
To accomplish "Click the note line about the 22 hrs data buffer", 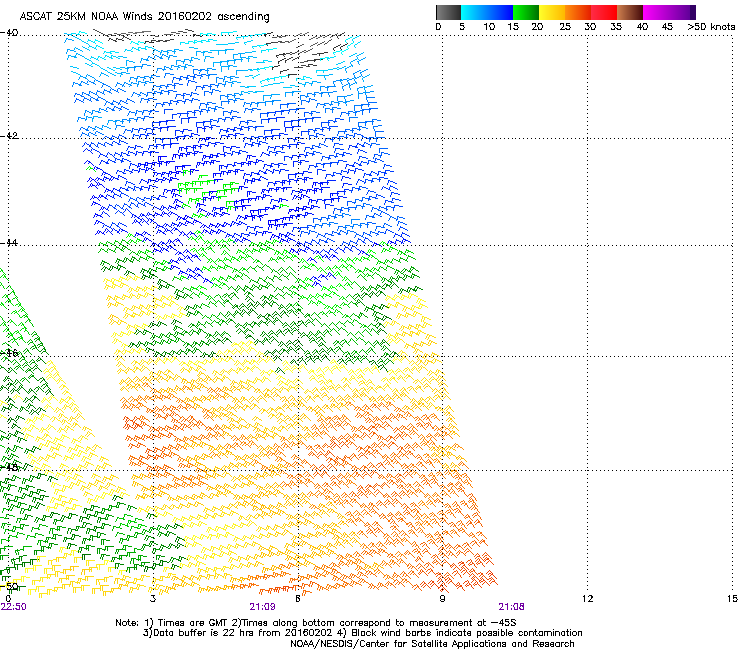I will [362, 633].
